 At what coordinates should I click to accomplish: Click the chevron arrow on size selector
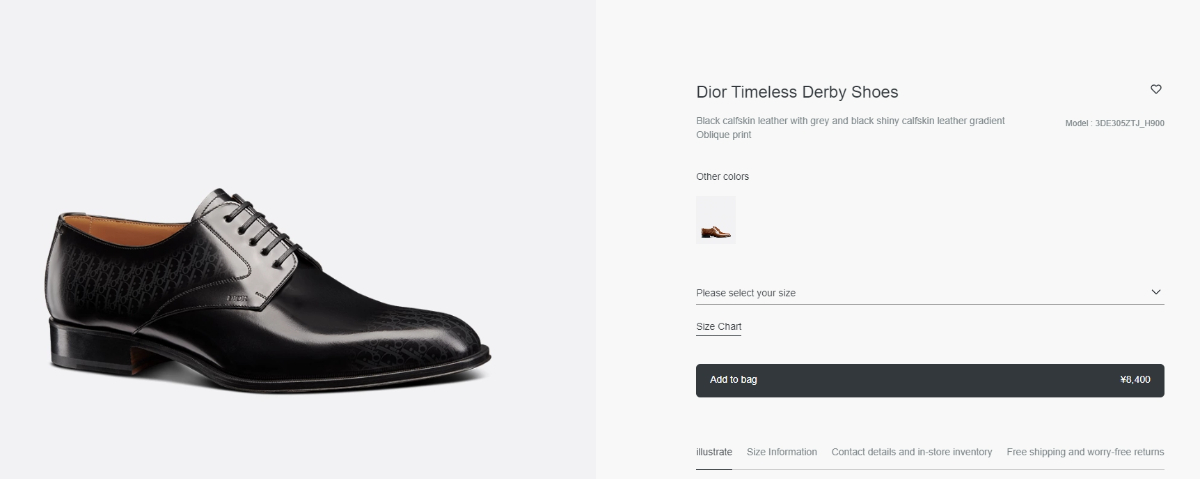pos(1156,292)
